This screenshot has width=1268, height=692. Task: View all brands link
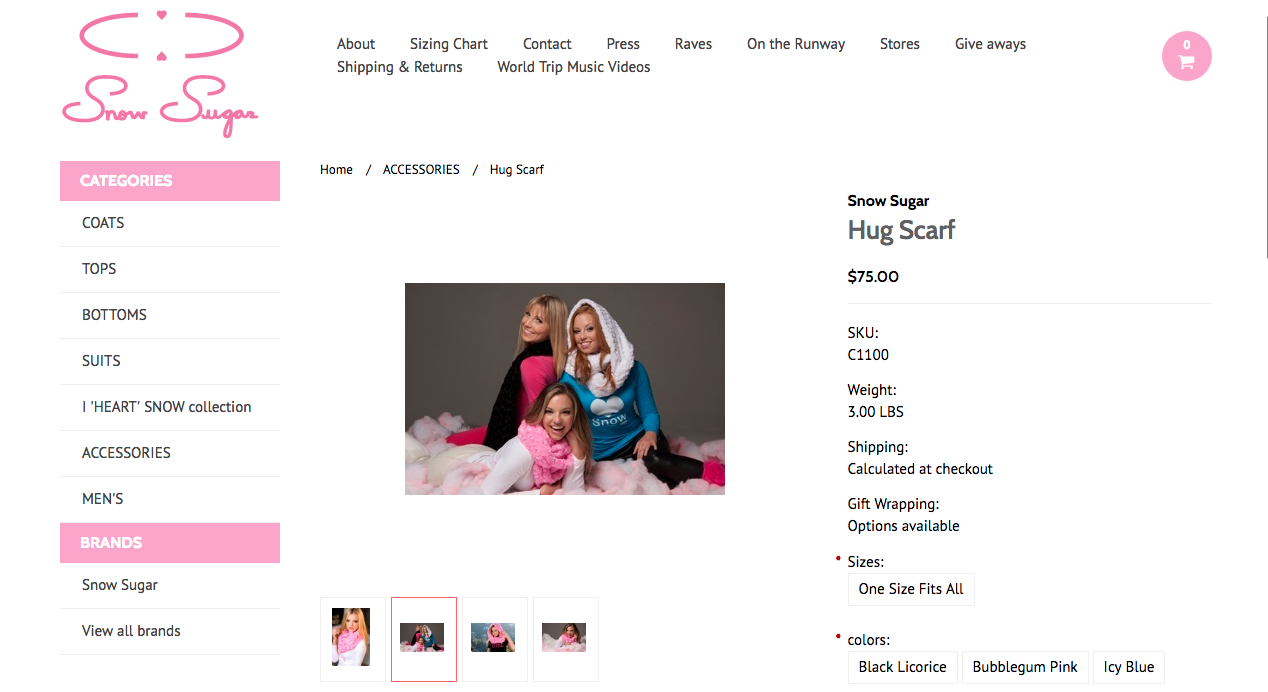pos(131,631)
